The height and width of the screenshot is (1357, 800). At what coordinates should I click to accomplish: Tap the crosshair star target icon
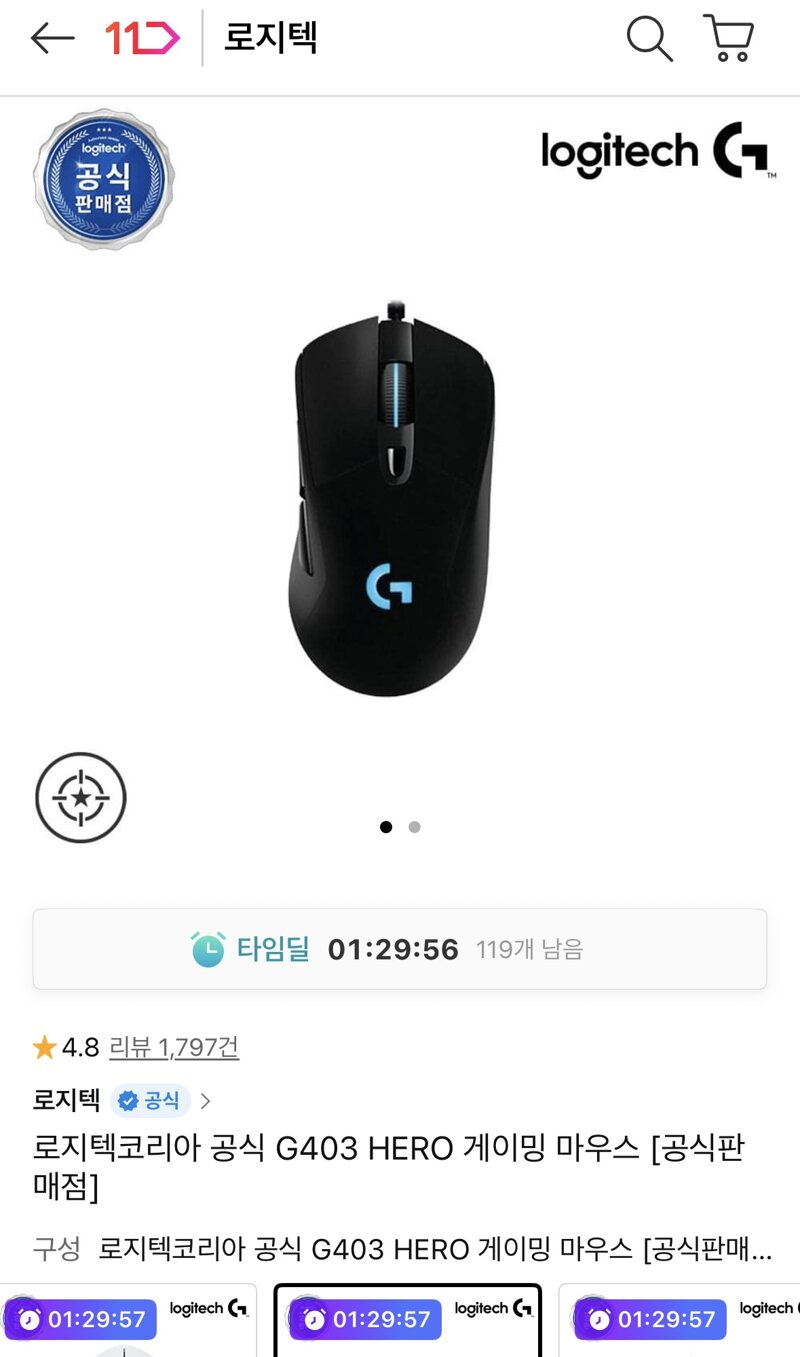pyautogui.click(x=81, y=798)
